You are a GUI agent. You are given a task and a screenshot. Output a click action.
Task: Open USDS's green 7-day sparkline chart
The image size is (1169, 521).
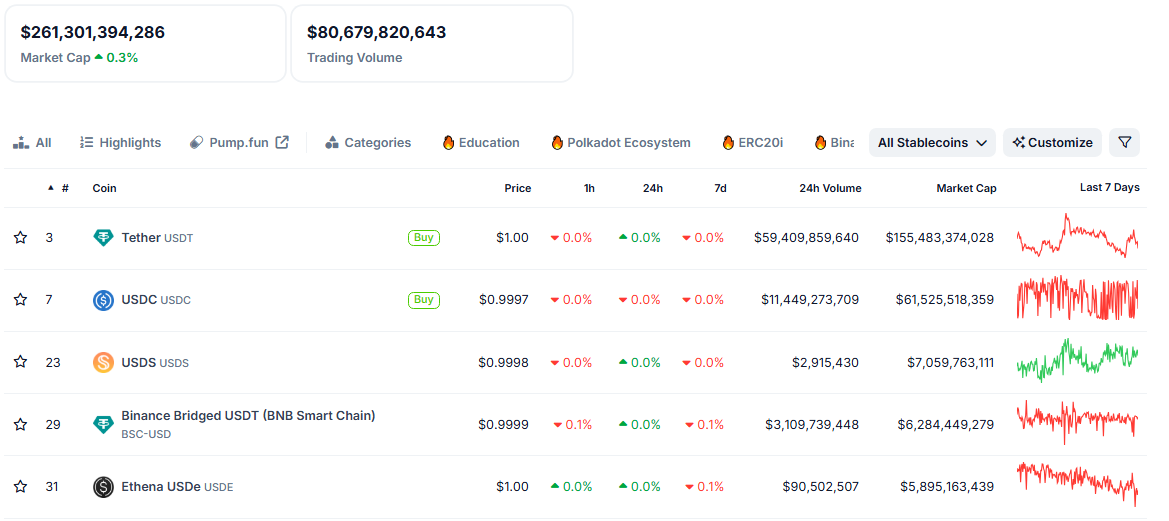click(1077, 361)
